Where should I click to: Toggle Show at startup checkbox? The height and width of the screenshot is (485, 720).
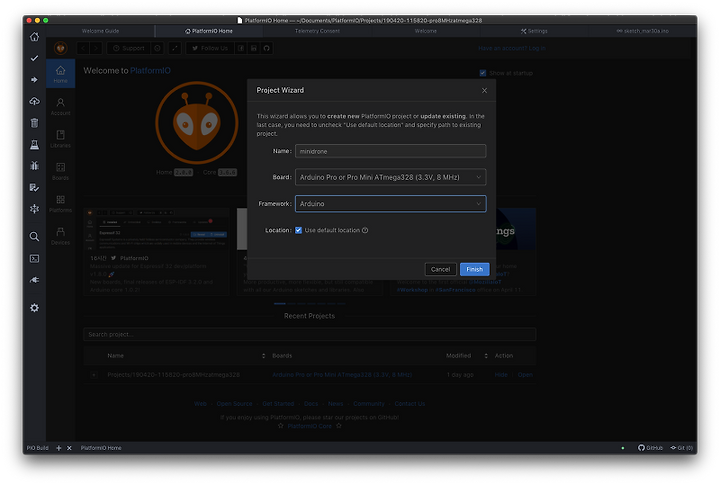point(483,73)
